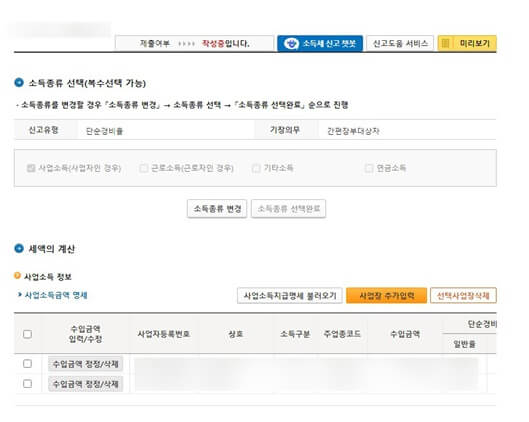Click blue bullet icon next to 세액의 계산
Screen dimensions: 529x422
coord(19,248)
